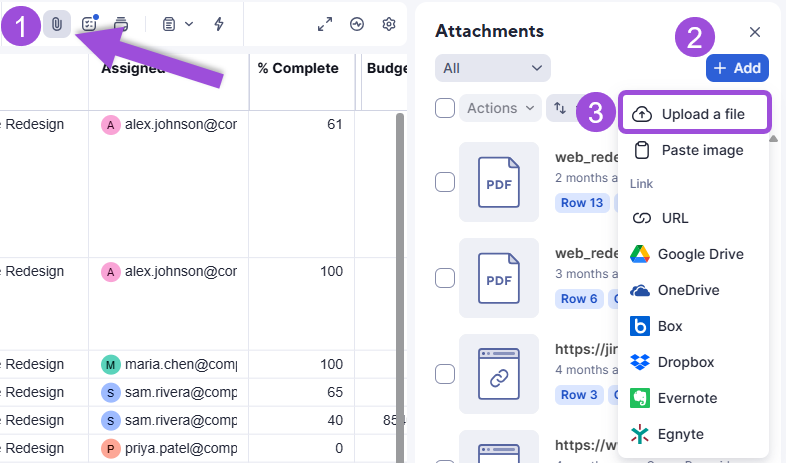The width and height of the screenshot is (786, 463).
Task: Check the Row 3 link attachment checkbox
Action: 445,374
